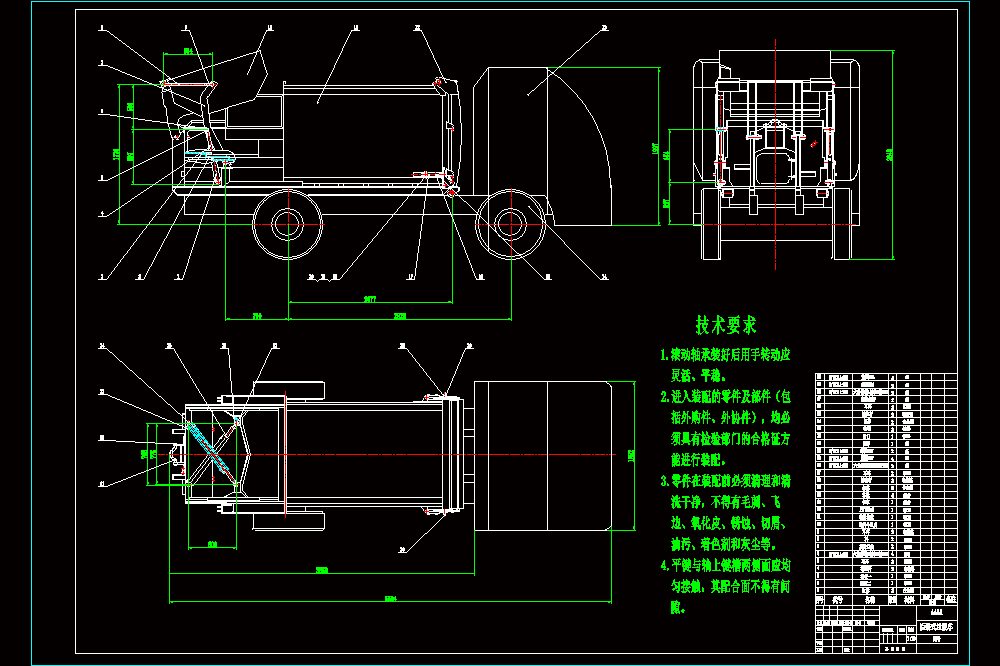Viewport: 1000px width, 666px height.
Task: Select the line "2.进入装配的零件及部件（包"
Action: tap(725, 397)
